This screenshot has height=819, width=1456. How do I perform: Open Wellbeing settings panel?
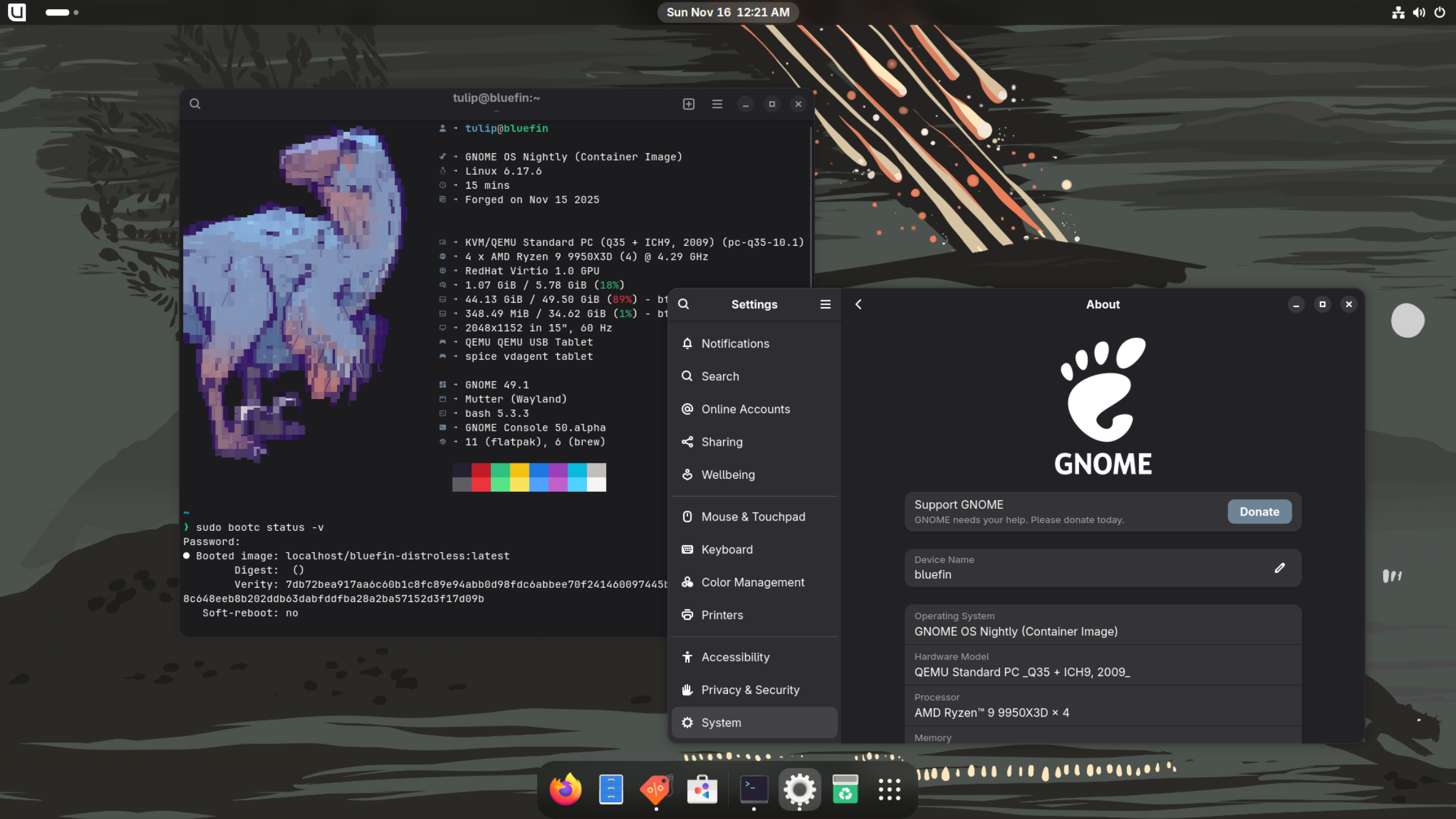pyautogui.click(x=727, y=474)
